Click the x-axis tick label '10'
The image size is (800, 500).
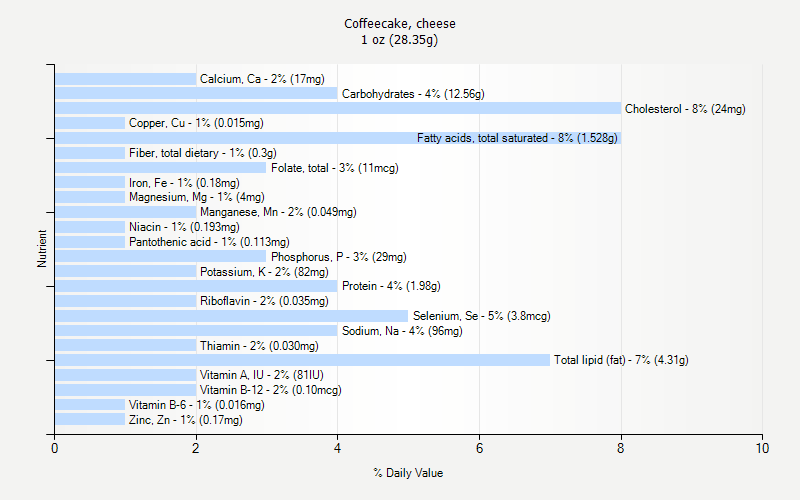tap(762, 448)
